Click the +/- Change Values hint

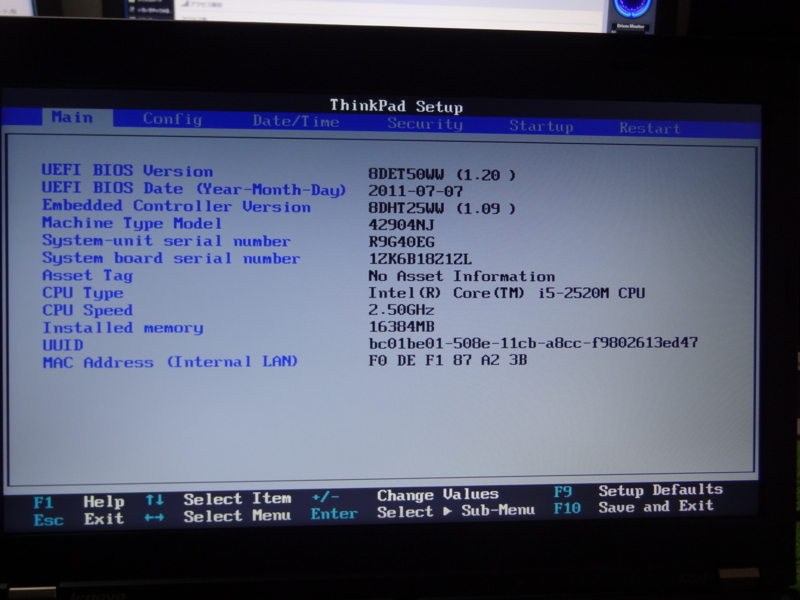click(x=405, y=495)
